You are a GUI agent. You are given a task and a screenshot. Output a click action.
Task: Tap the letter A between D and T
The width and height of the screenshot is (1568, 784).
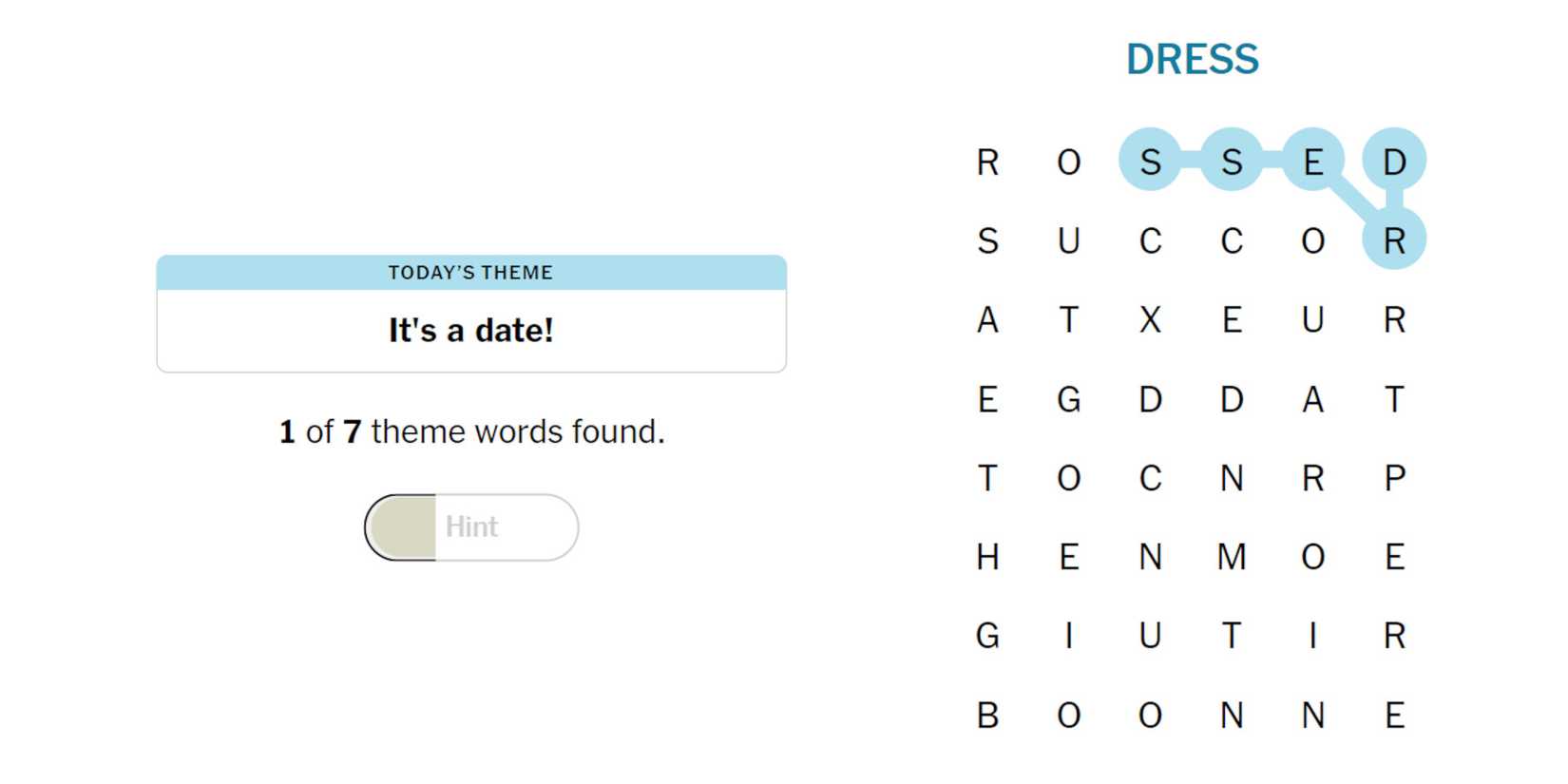[1313, 399]
